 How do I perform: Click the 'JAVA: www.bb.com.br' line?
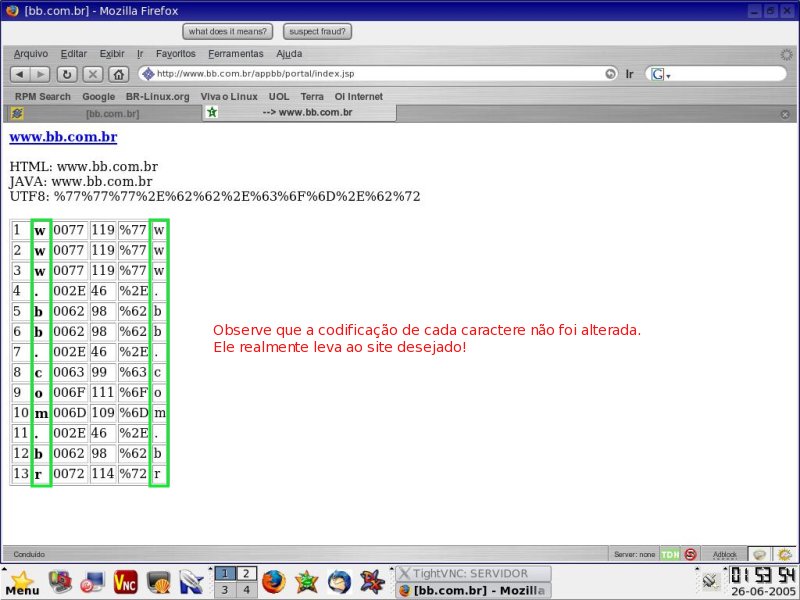pyautogui.click(x=81, y=182)
